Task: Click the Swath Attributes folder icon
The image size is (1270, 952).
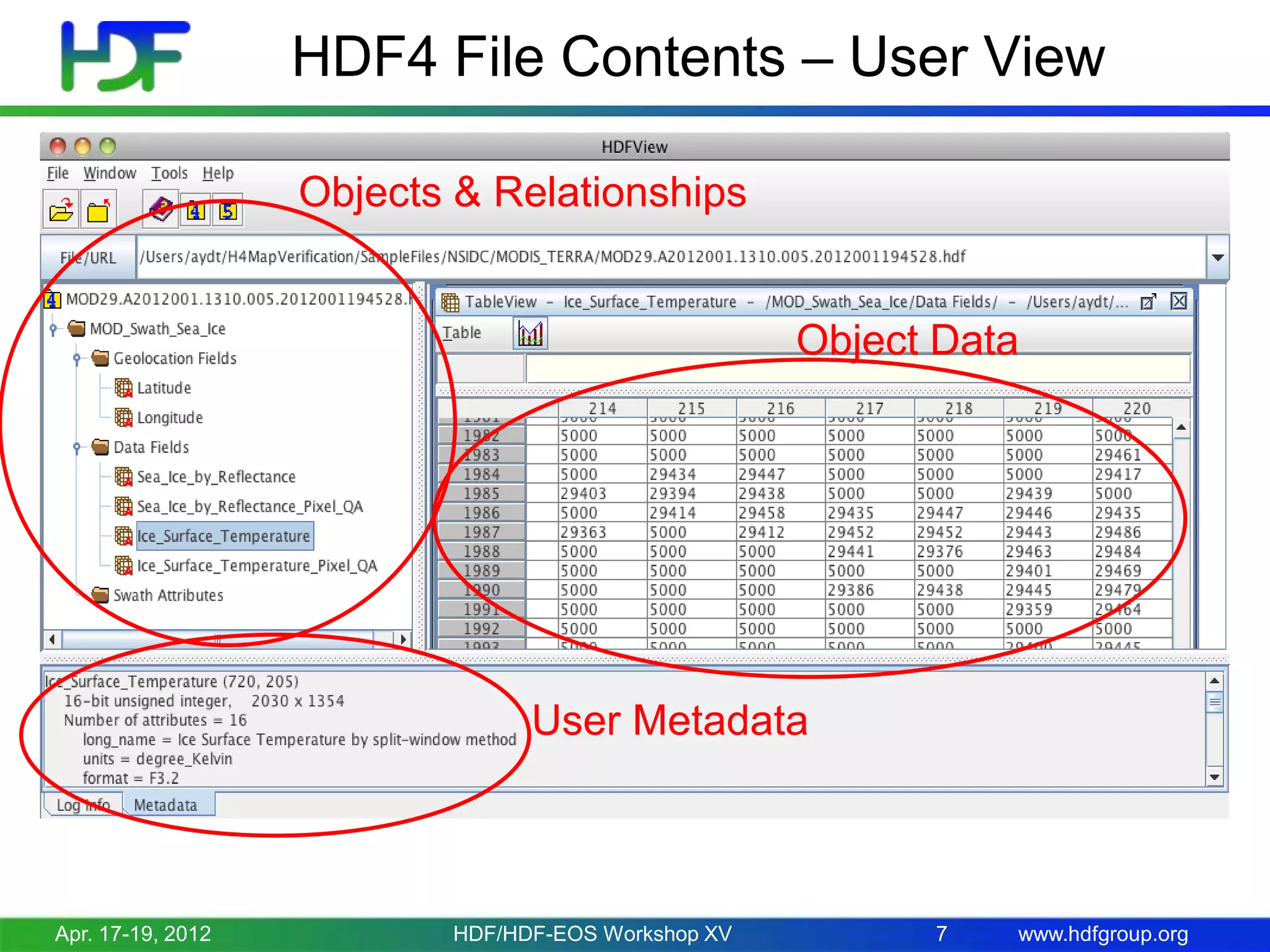Action: [100, 595]
